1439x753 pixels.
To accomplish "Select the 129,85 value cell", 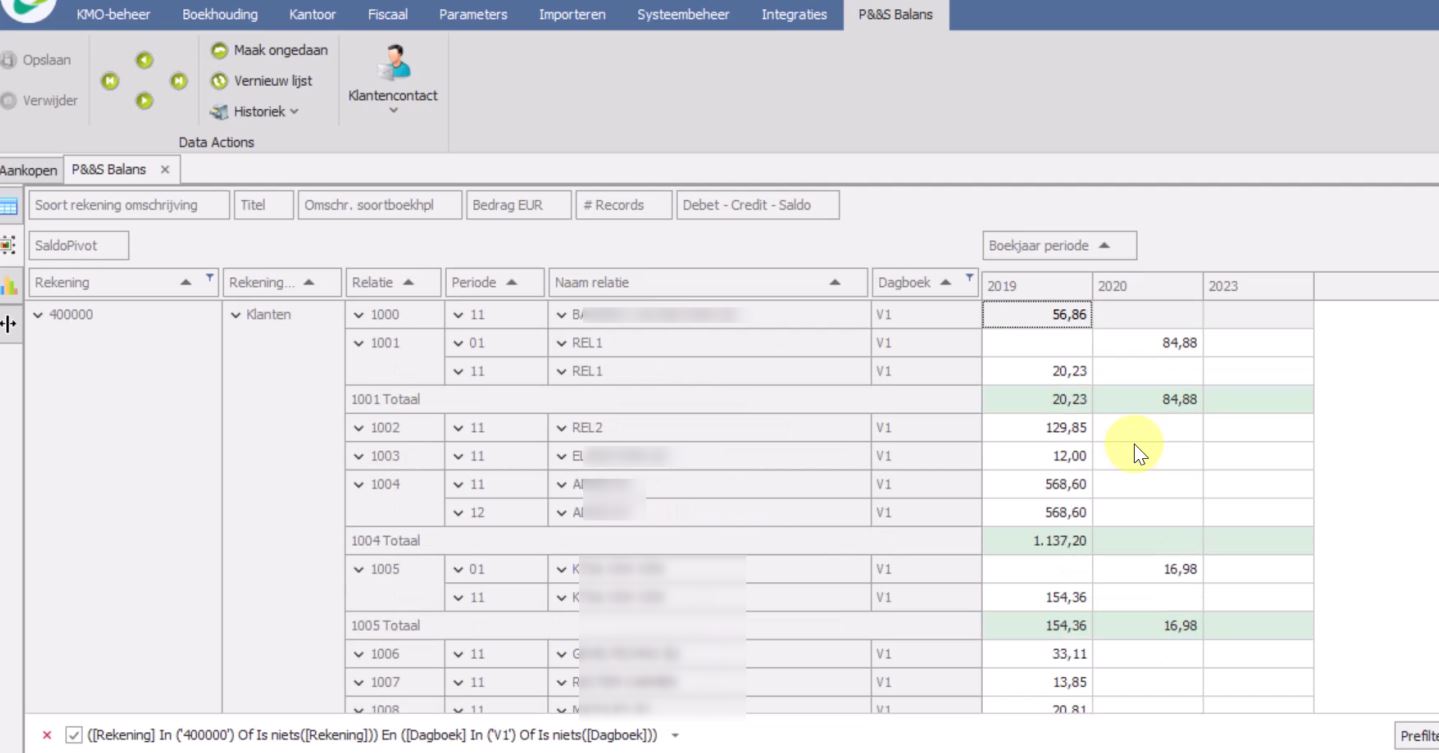I will (x=1037, y=428).
